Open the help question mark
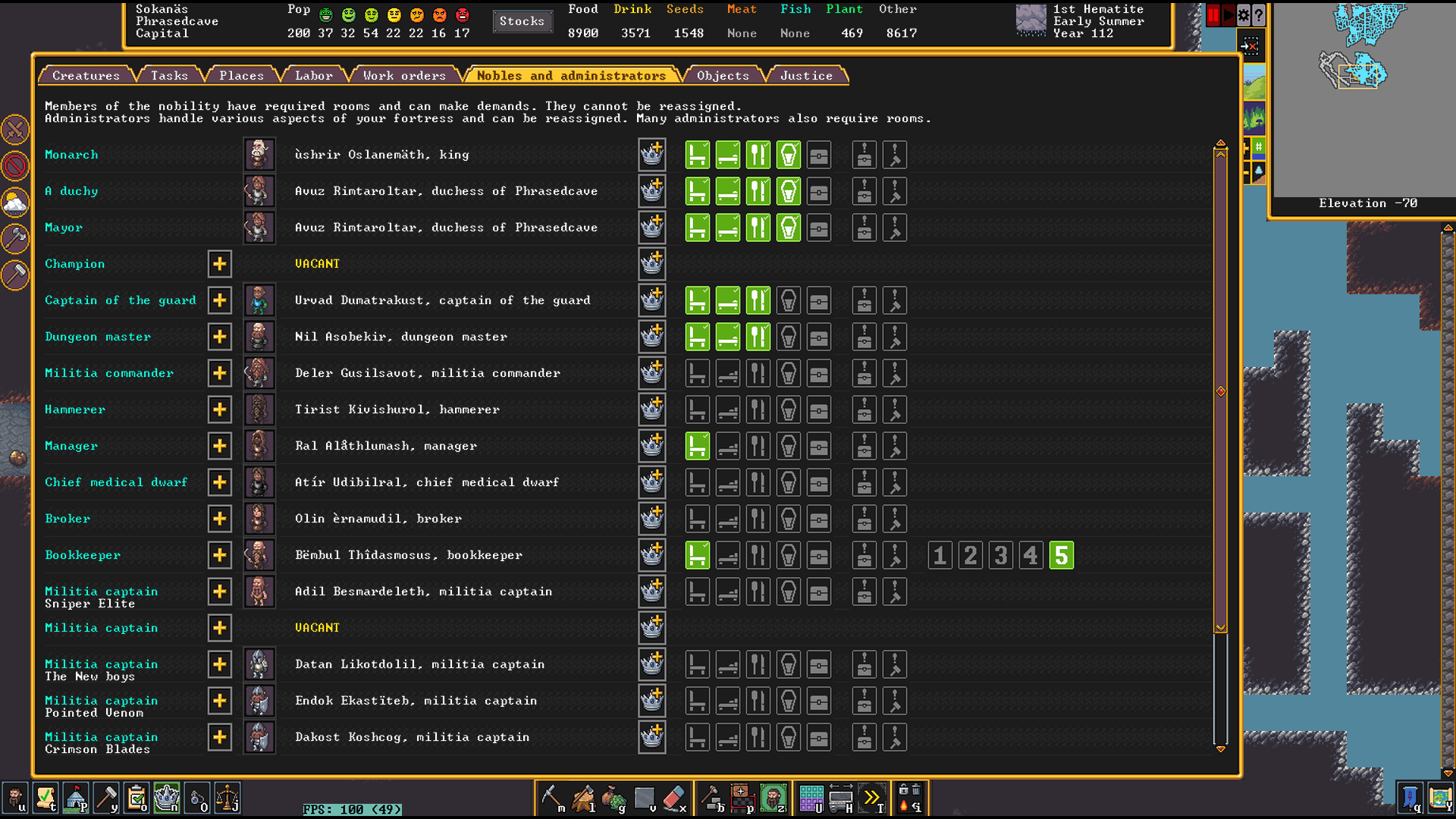Screen dimensions: 1456x819 pyautogui.click(x=1259, y=15)
